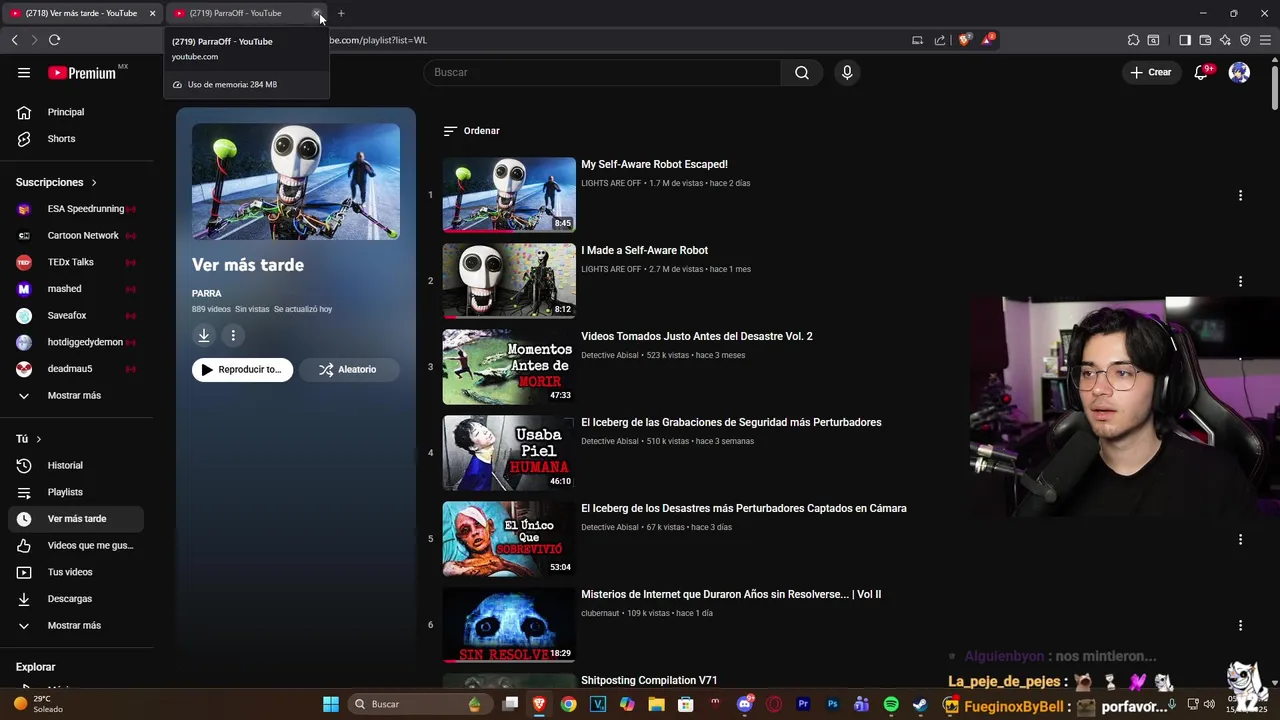The height and width of the screenshot is (720, 1280).
Task: Open Brave Shields icon in address bar
Action: (964, 40)
